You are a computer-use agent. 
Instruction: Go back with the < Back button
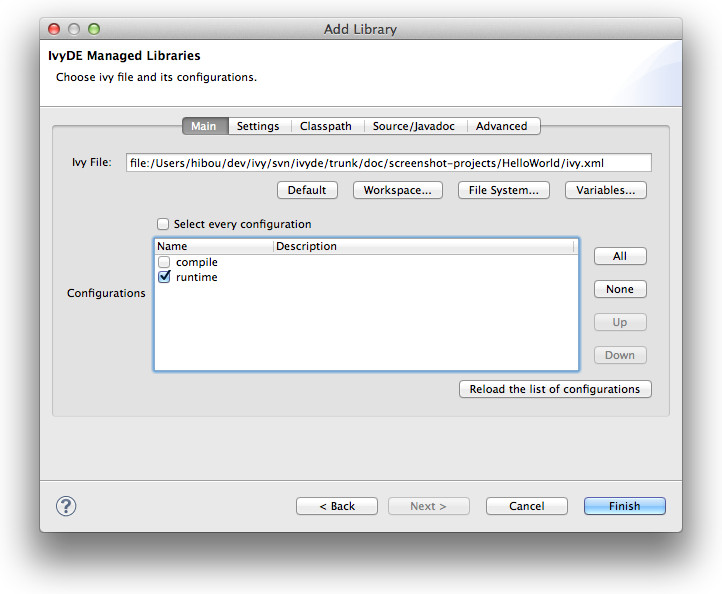337,506
